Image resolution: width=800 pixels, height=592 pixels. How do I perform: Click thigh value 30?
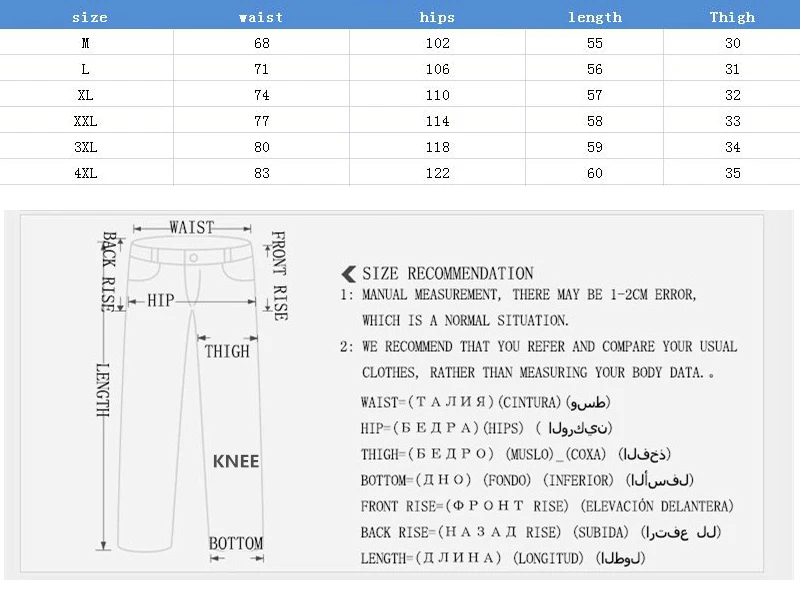[x=733, y=43]
